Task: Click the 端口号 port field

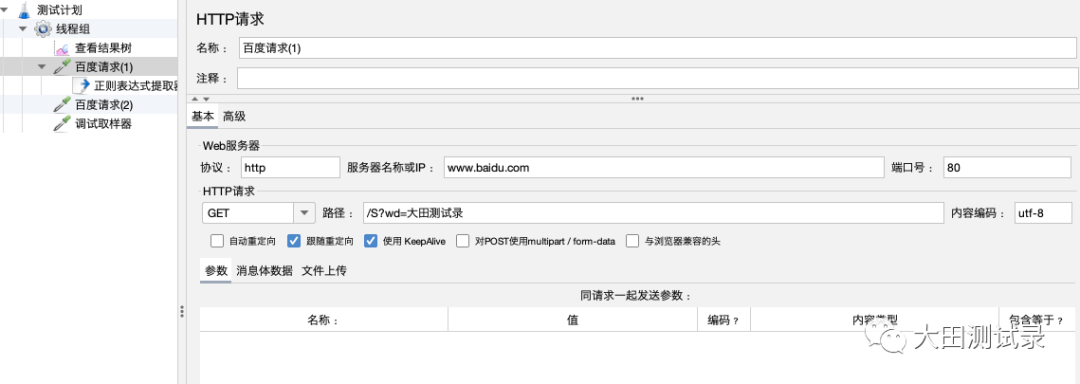Action: pyautogui.click(x=1007, y=167)
